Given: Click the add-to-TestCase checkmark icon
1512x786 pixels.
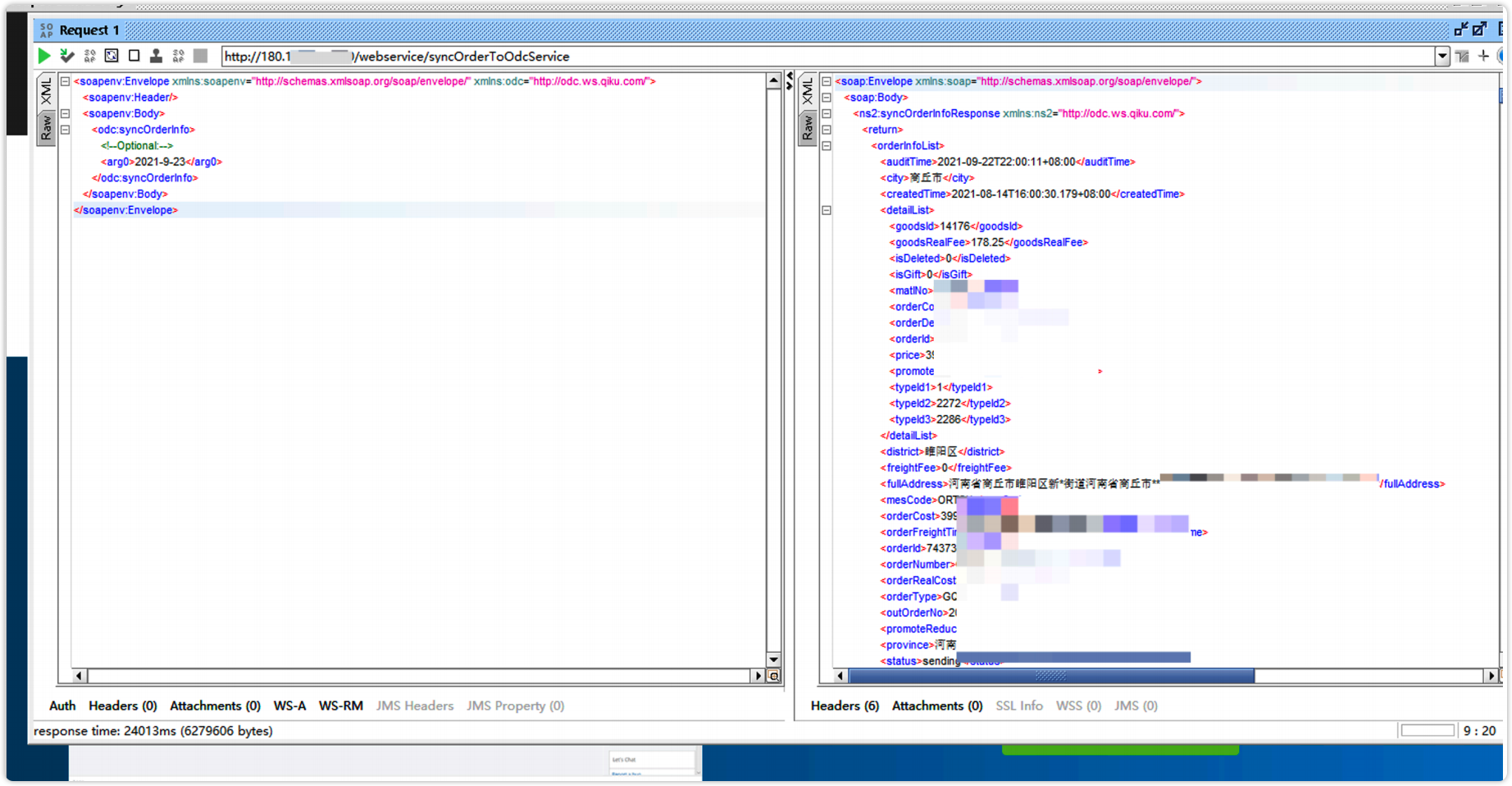Looking at the screenshot, I should pos(67,56).
